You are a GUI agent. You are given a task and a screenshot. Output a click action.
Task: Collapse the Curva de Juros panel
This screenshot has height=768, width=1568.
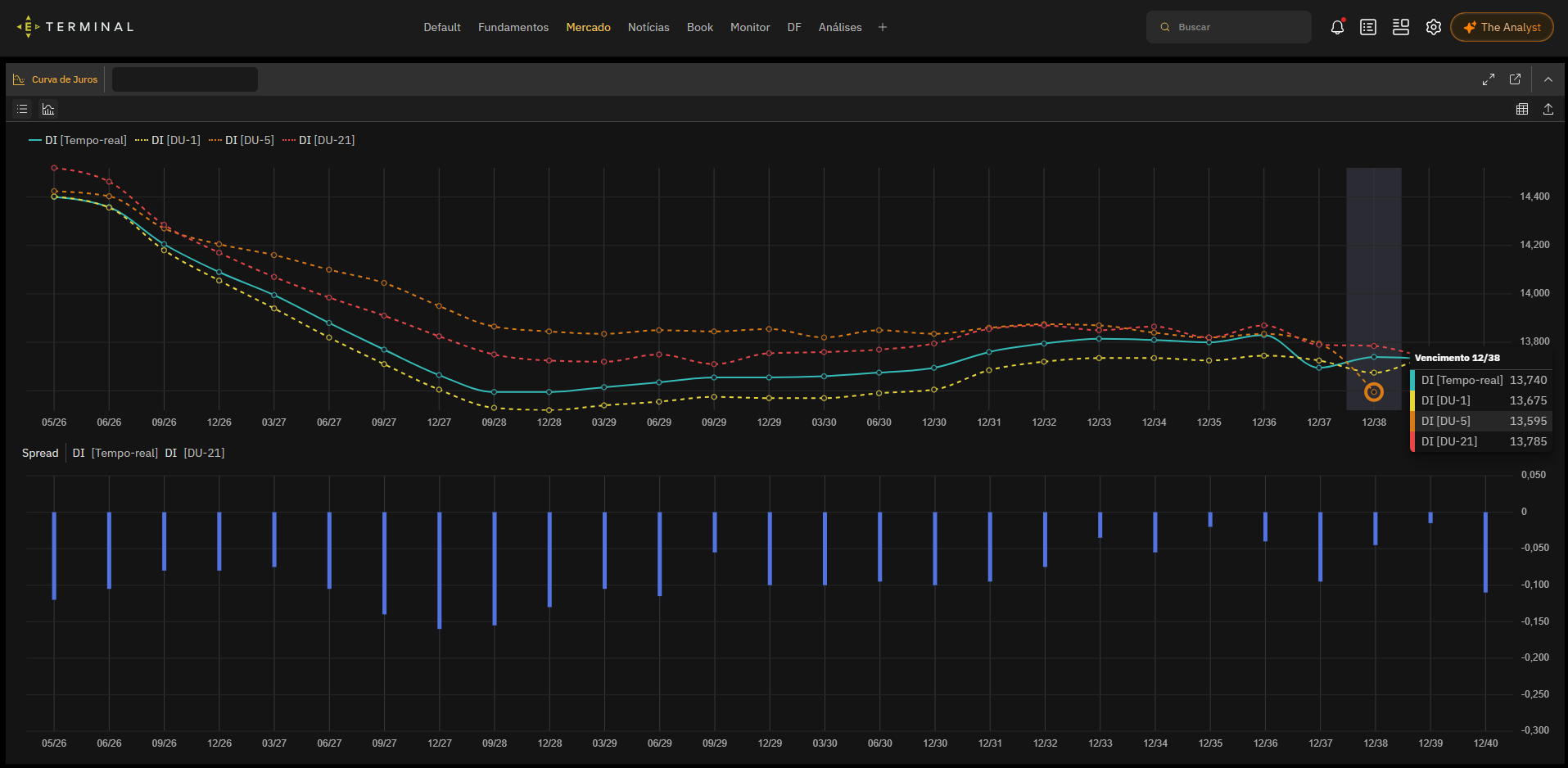coord(1548,79)
